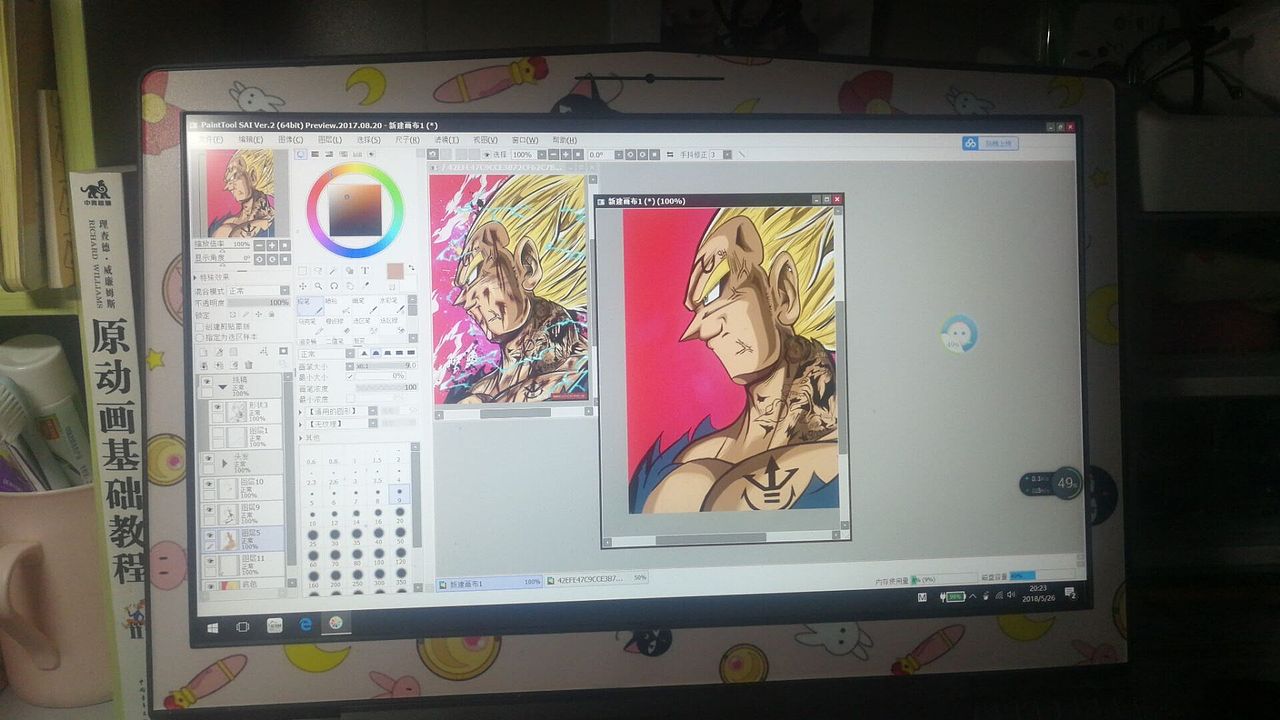The image size is (1280, 720).
Task: Toggle 最小大小 pressure checkbox
Action: [x=350, y=376]
